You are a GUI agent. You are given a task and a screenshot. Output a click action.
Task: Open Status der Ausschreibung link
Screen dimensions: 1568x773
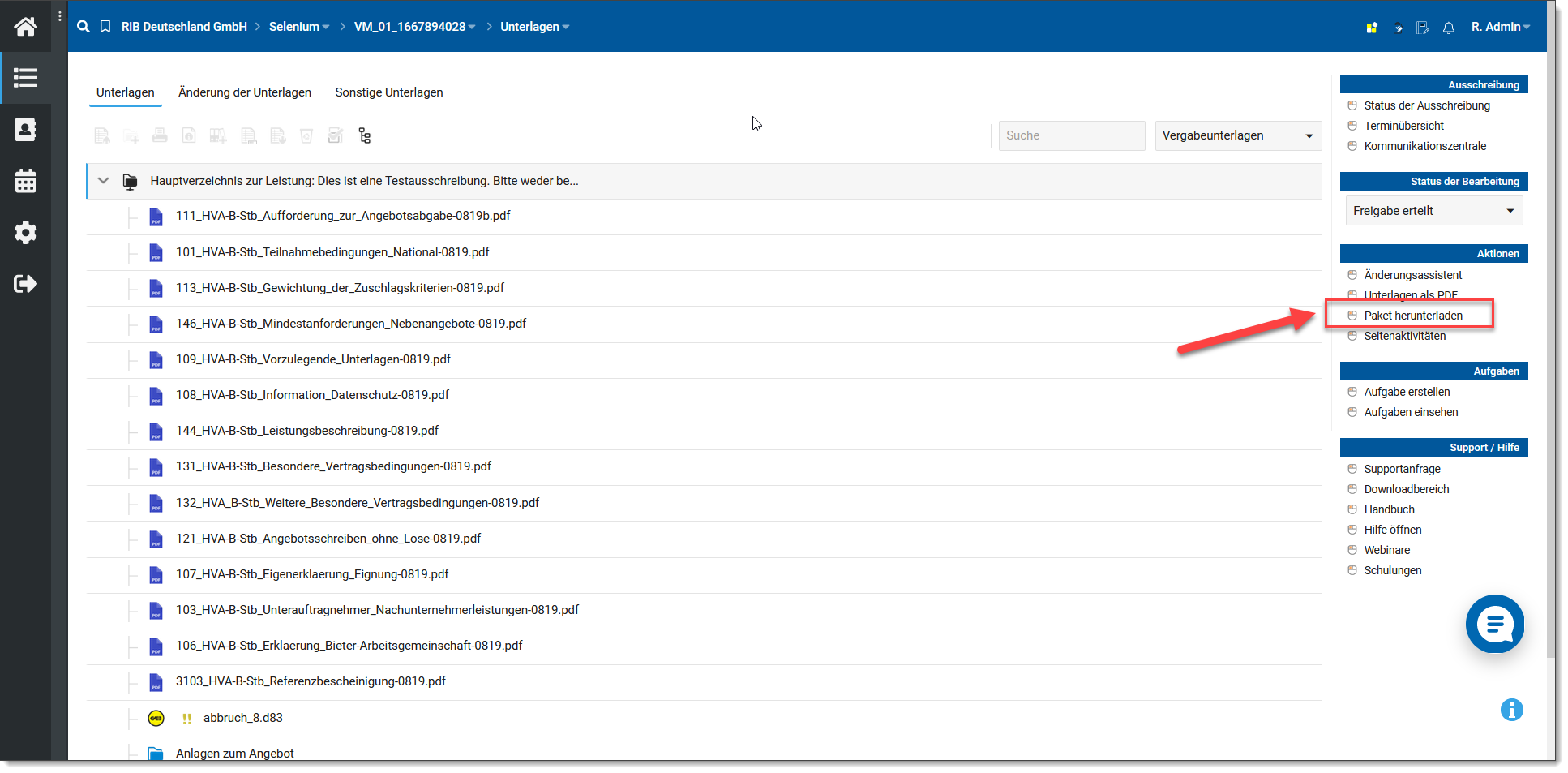coord(1427,105)
